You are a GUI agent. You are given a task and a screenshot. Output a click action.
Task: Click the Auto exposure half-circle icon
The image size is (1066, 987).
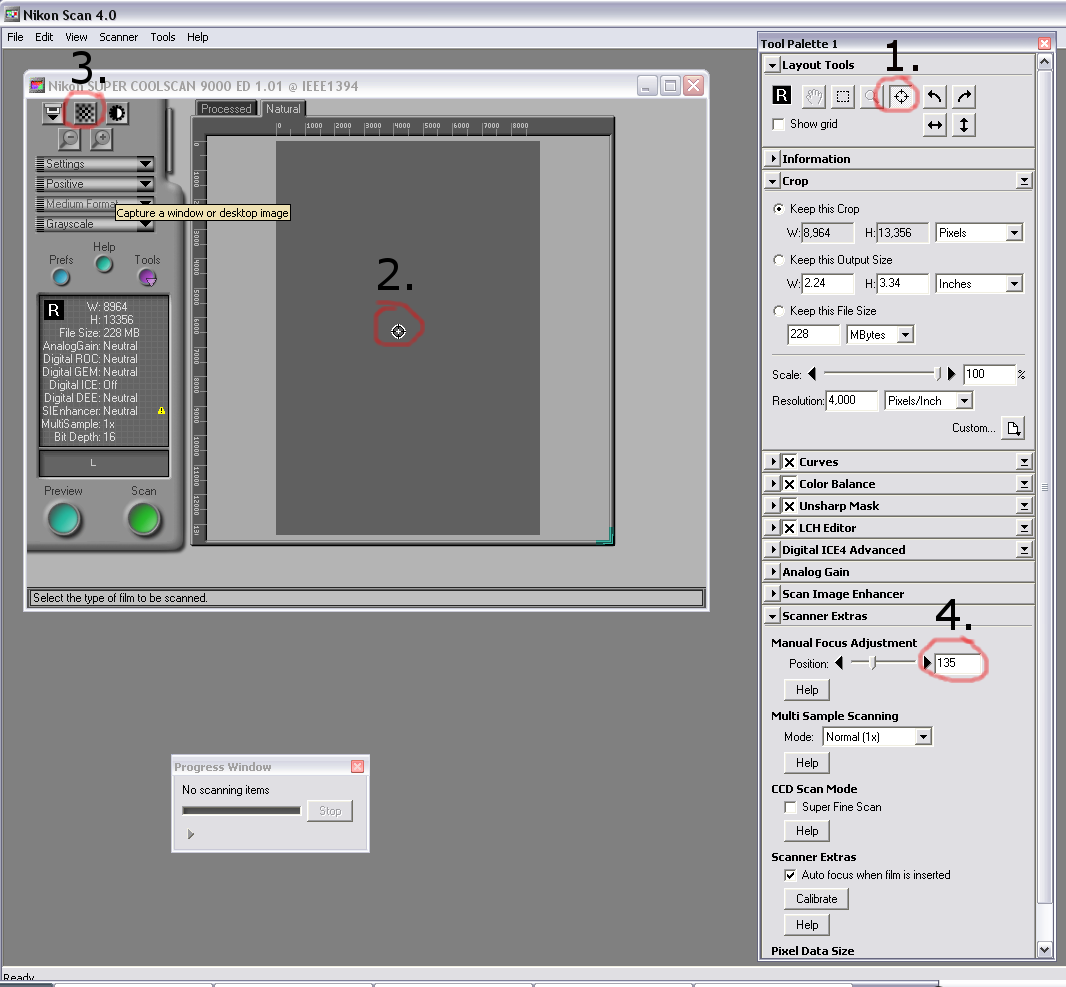coord(117,113)
